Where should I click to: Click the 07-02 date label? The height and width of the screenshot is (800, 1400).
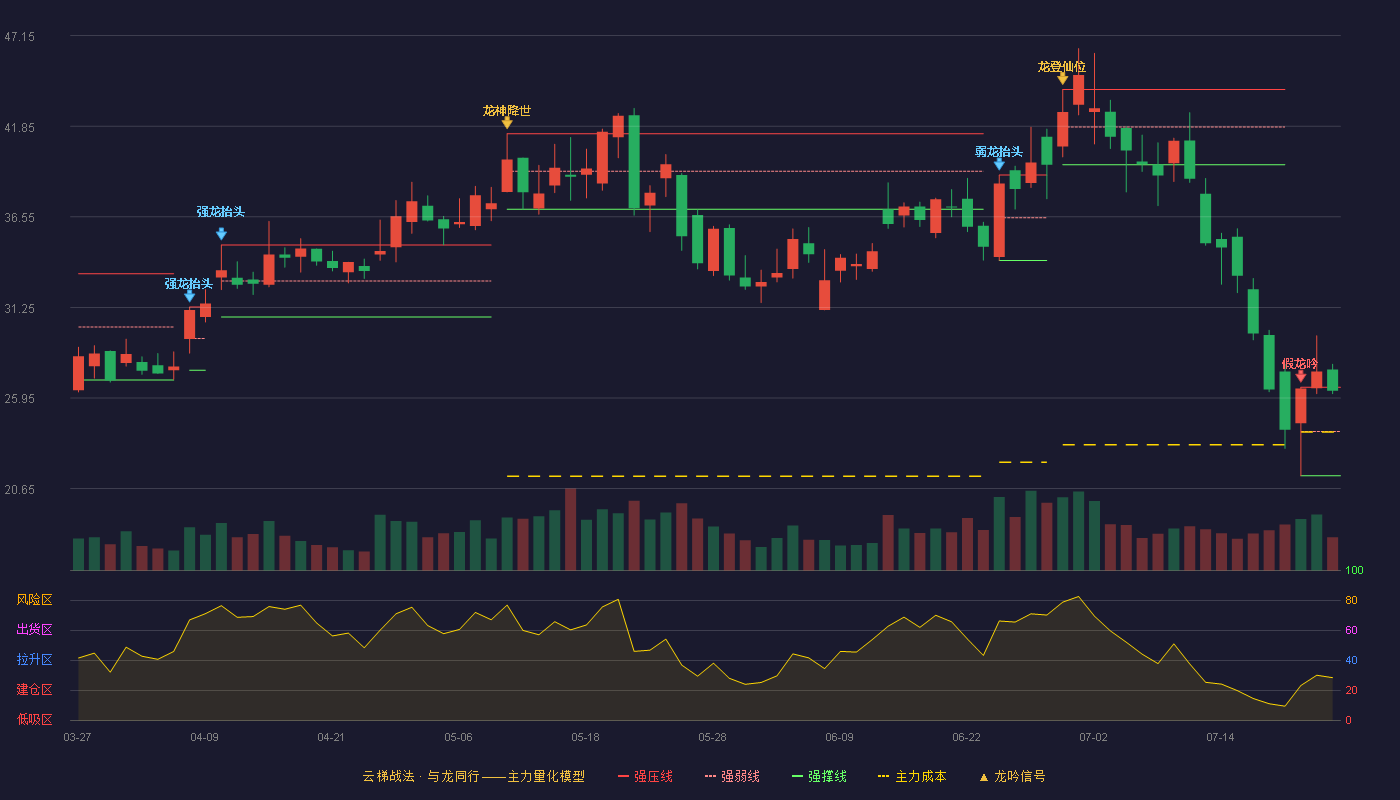point(1093,737)
